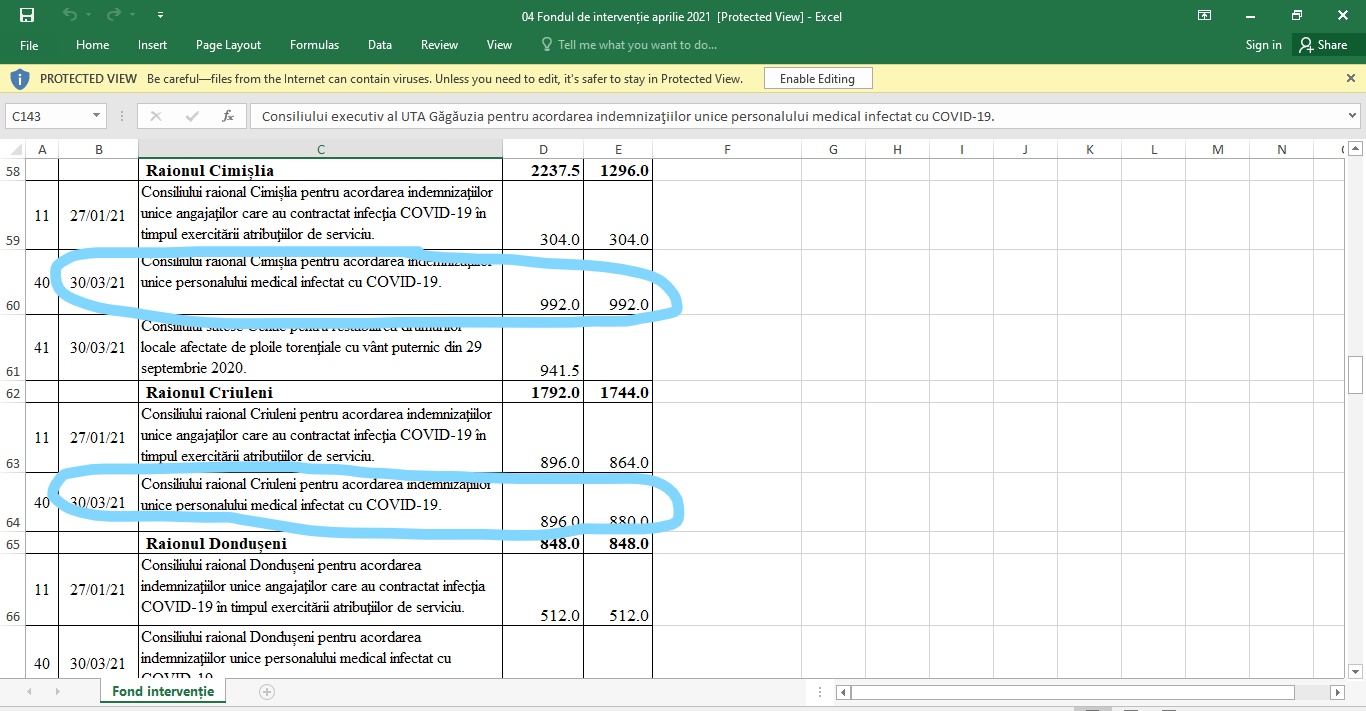Click the Save icon in quick access toolbar

(x=27, y=15)
